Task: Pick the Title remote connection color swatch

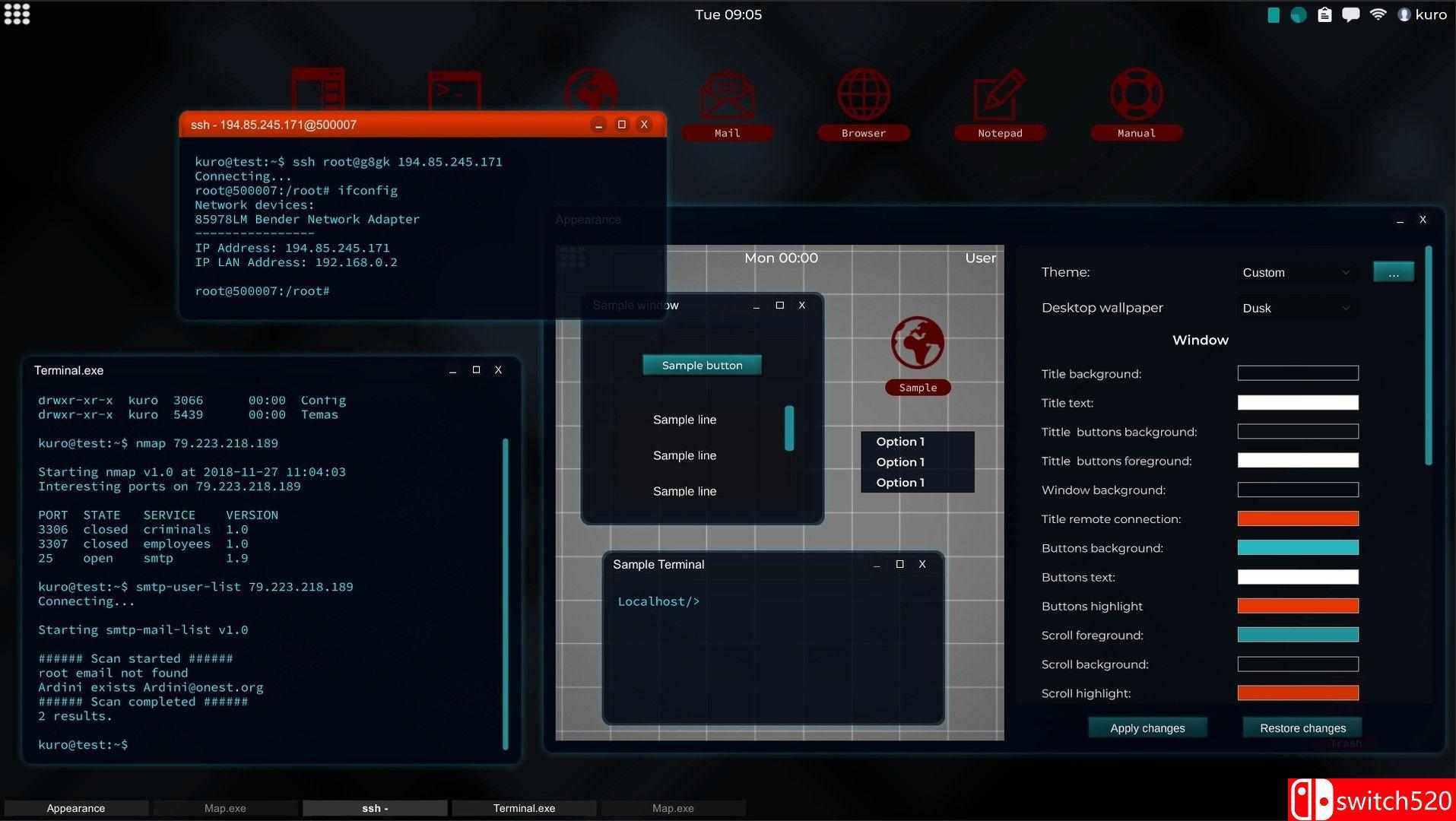Action: point(1298,519)
